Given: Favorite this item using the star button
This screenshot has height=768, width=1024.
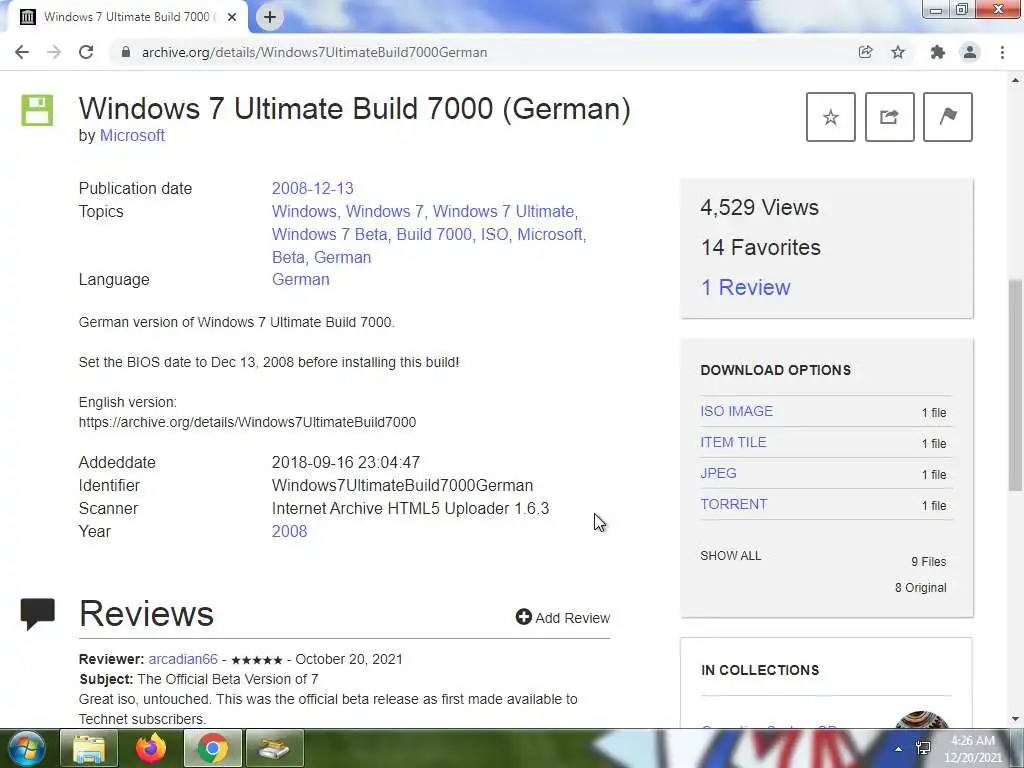Looking at the screenshot, I should coord(831,117).
